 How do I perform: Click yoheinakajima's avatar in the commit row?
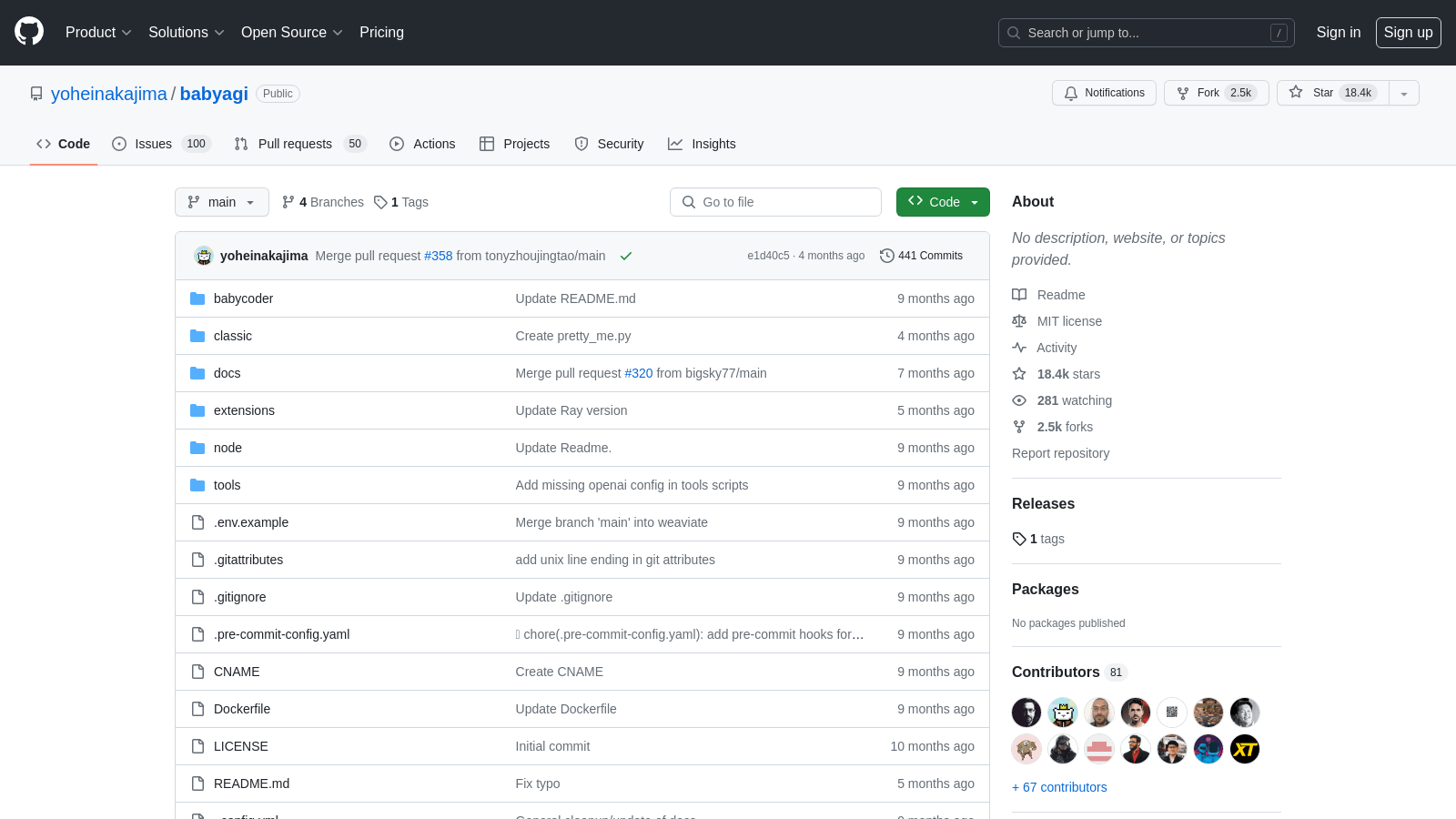pos(204,256)
